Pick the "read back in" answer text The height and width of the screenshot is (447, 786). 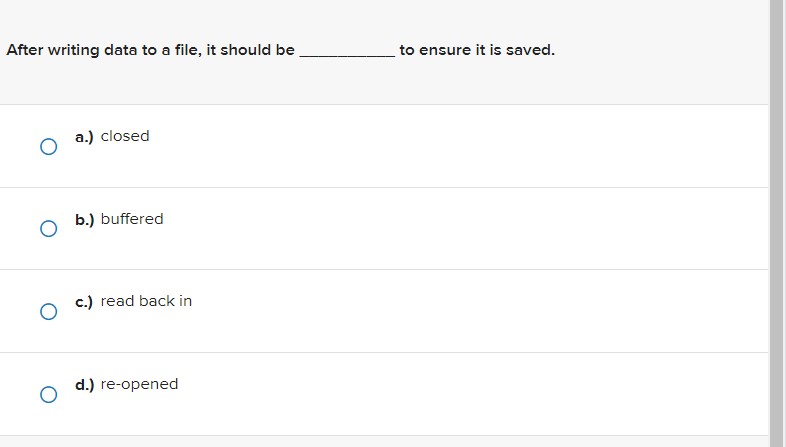pyautogui.click(x=146, y=301)
